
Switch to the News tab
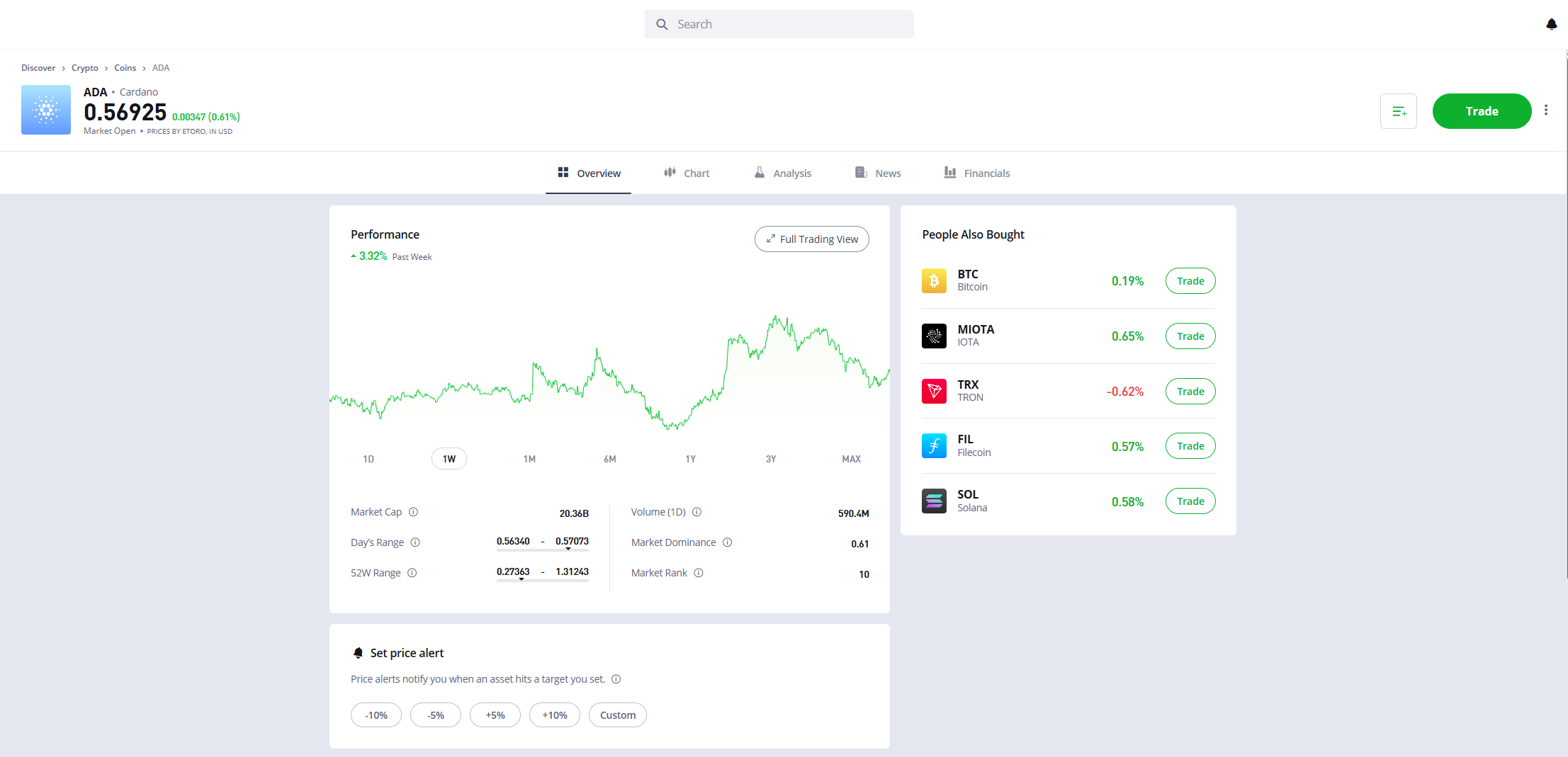point(878,173)
